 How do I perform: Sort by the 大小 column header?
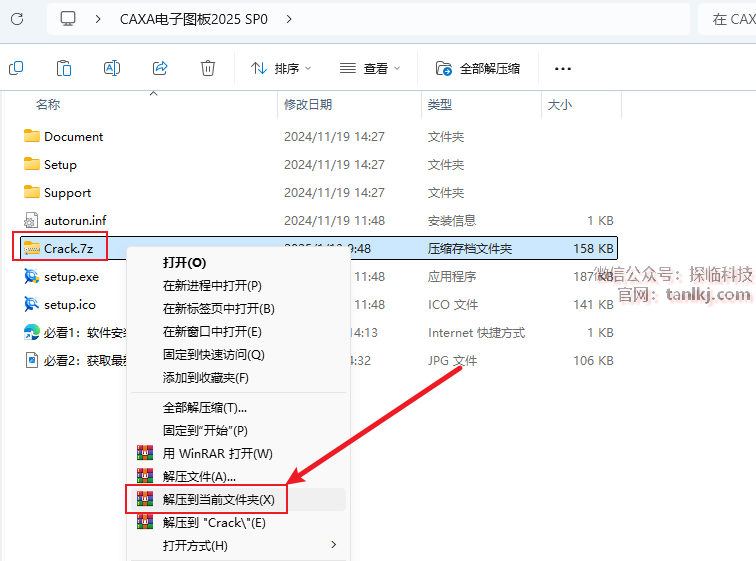point(560,104)
